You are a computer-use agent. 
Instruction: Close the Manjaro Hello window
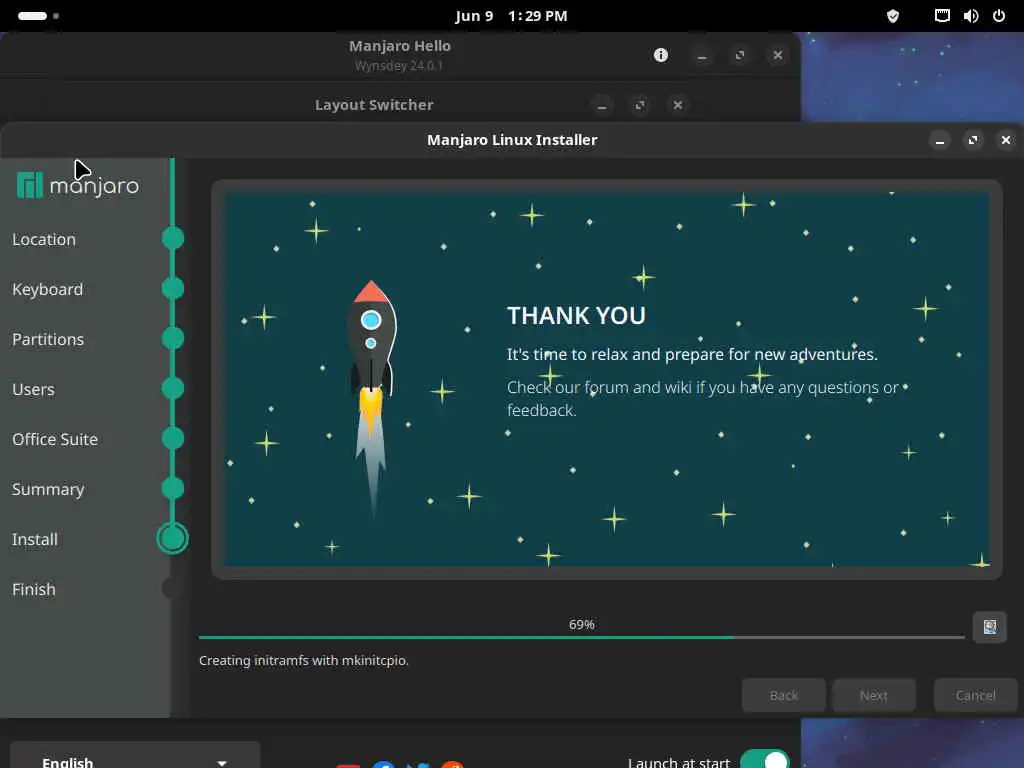click(x=778, y=56)
